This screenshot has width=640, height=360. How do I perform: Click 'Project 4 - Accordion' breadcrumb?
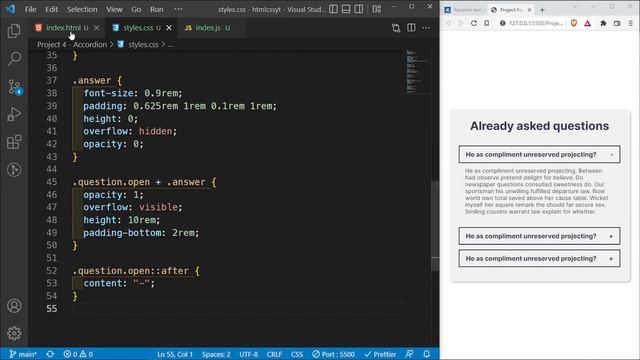tap(72, 44)
